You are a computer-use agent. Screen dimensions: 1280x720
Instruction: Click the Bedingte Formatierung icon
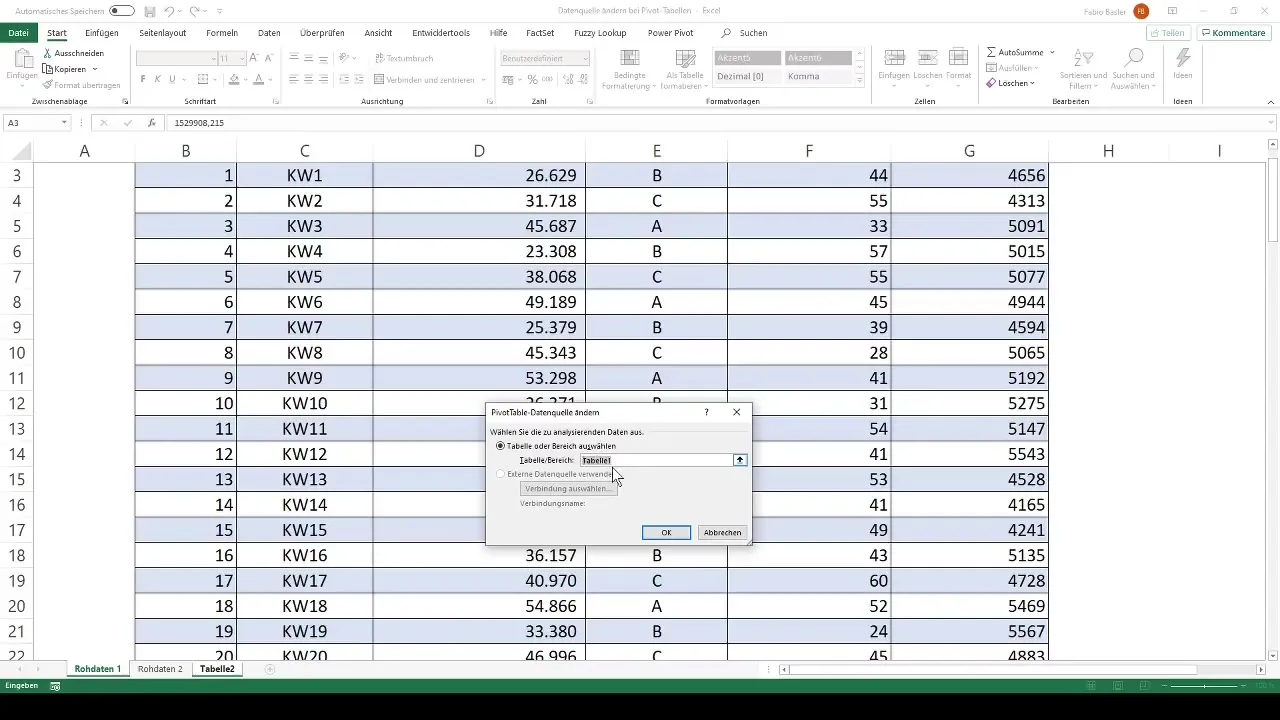click(x=631, y=58)
